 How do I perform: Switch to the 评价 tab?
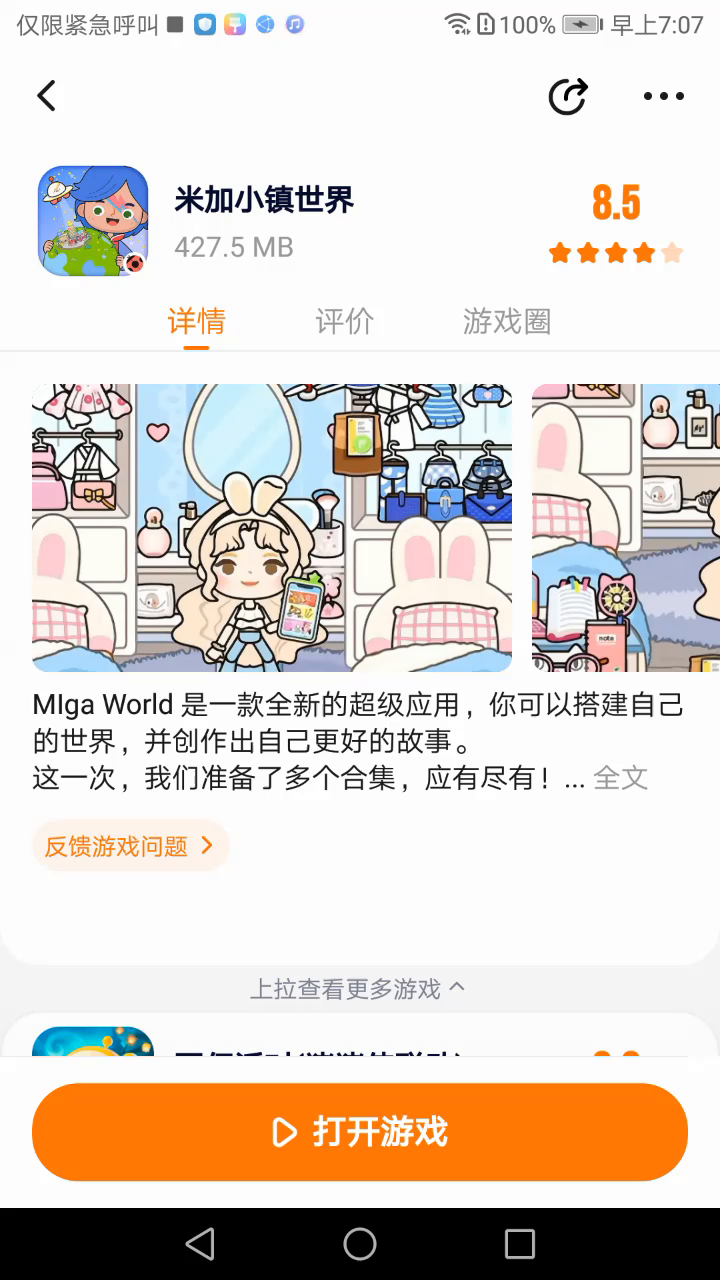[344, 321]
